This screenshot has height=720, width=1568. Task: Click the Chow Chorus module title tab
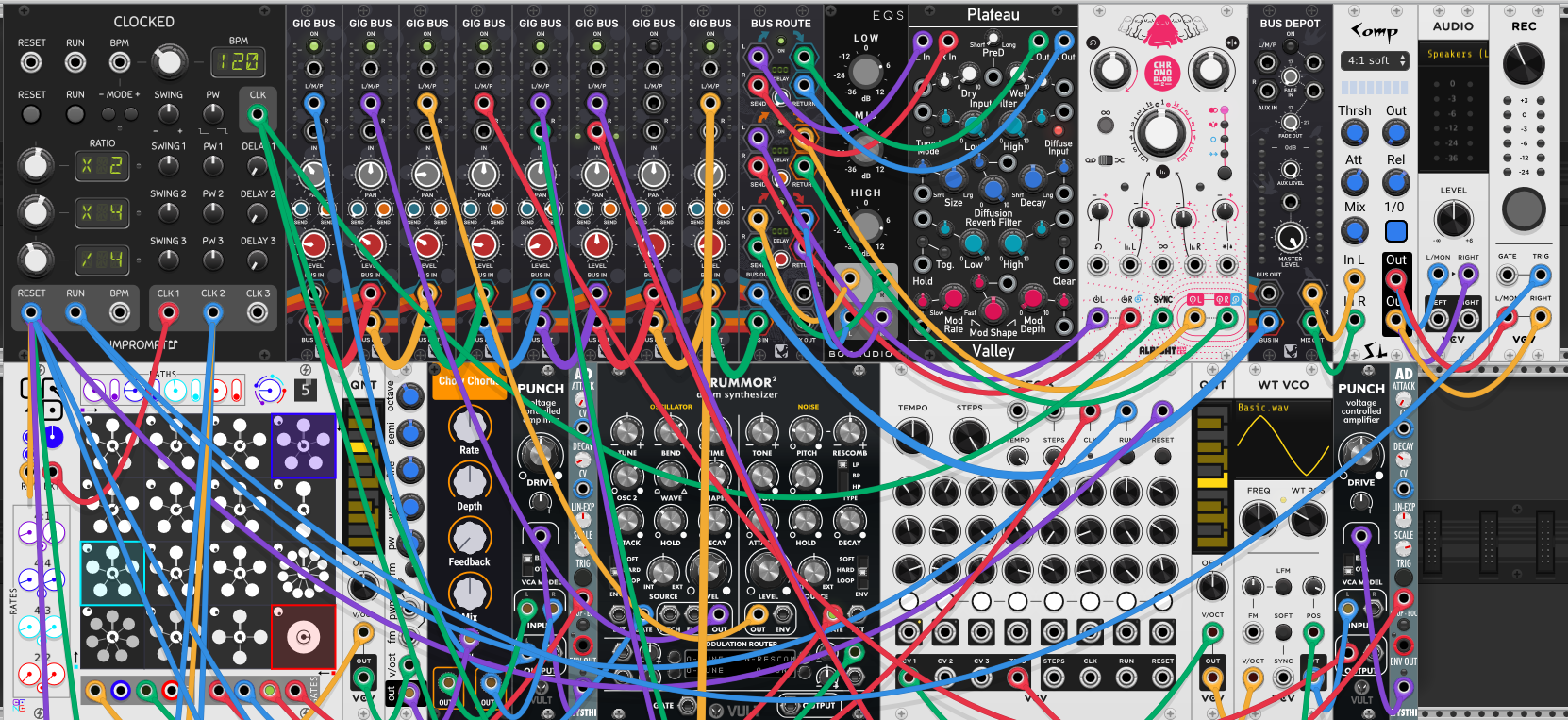coord(469,381)
